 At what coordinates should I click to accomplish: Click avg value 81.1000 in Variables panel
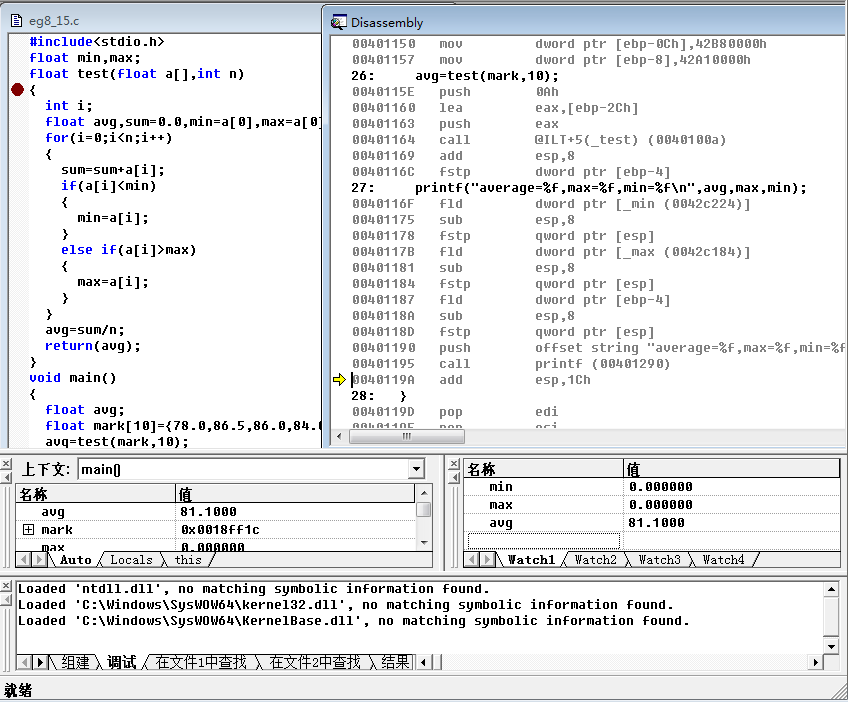pyautogui.click(x=208, y=512)
